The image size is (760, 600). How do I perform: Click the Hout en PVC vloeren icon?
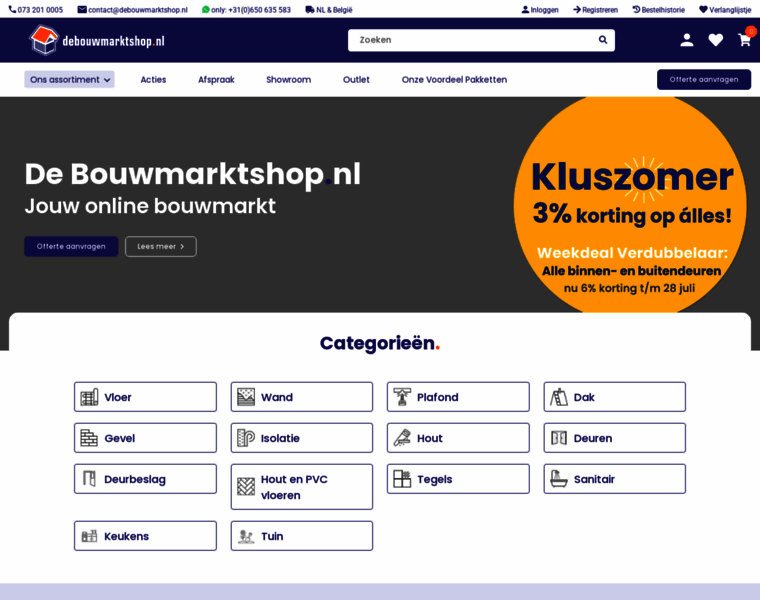[x=246, y=487]
